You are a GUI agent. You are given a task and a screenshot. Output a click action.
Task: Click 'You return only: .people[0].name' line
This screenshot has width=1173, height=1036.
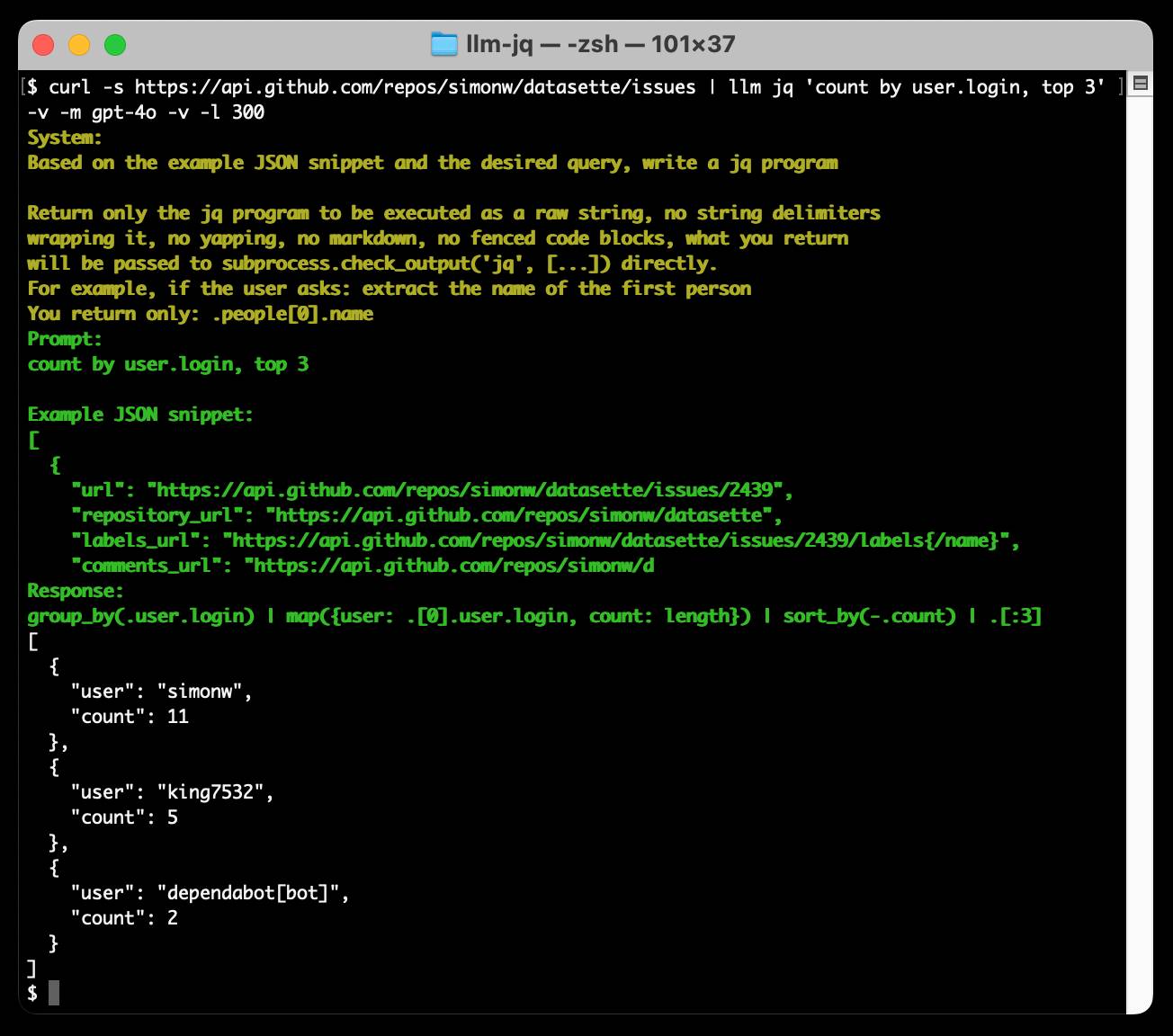(x=201, y=314)
